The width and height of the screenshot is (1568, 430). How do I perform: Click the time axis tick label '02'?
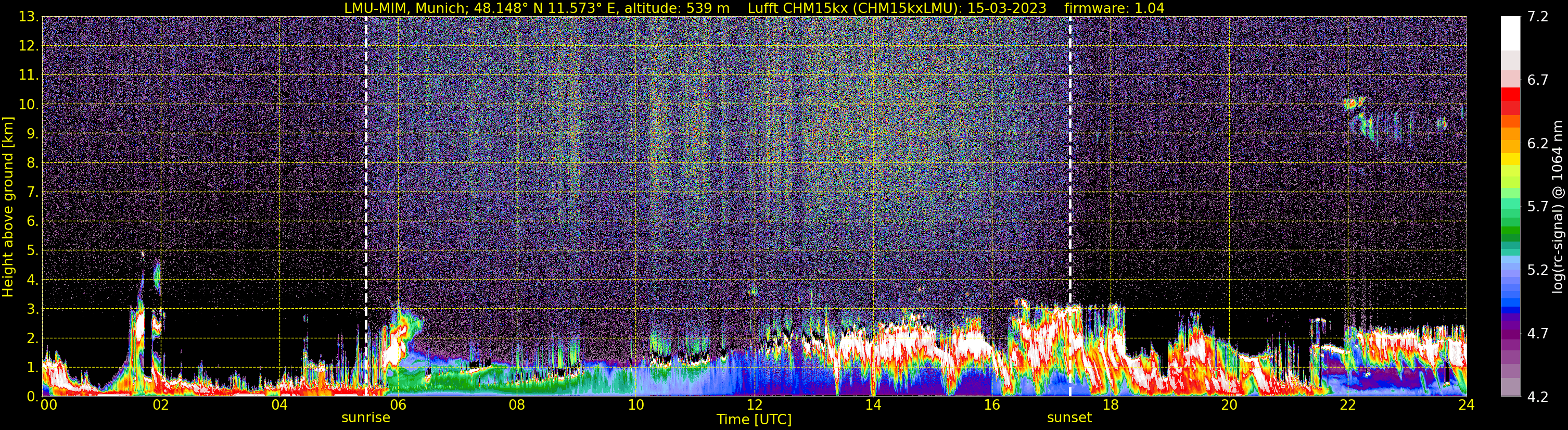point(161,406)
